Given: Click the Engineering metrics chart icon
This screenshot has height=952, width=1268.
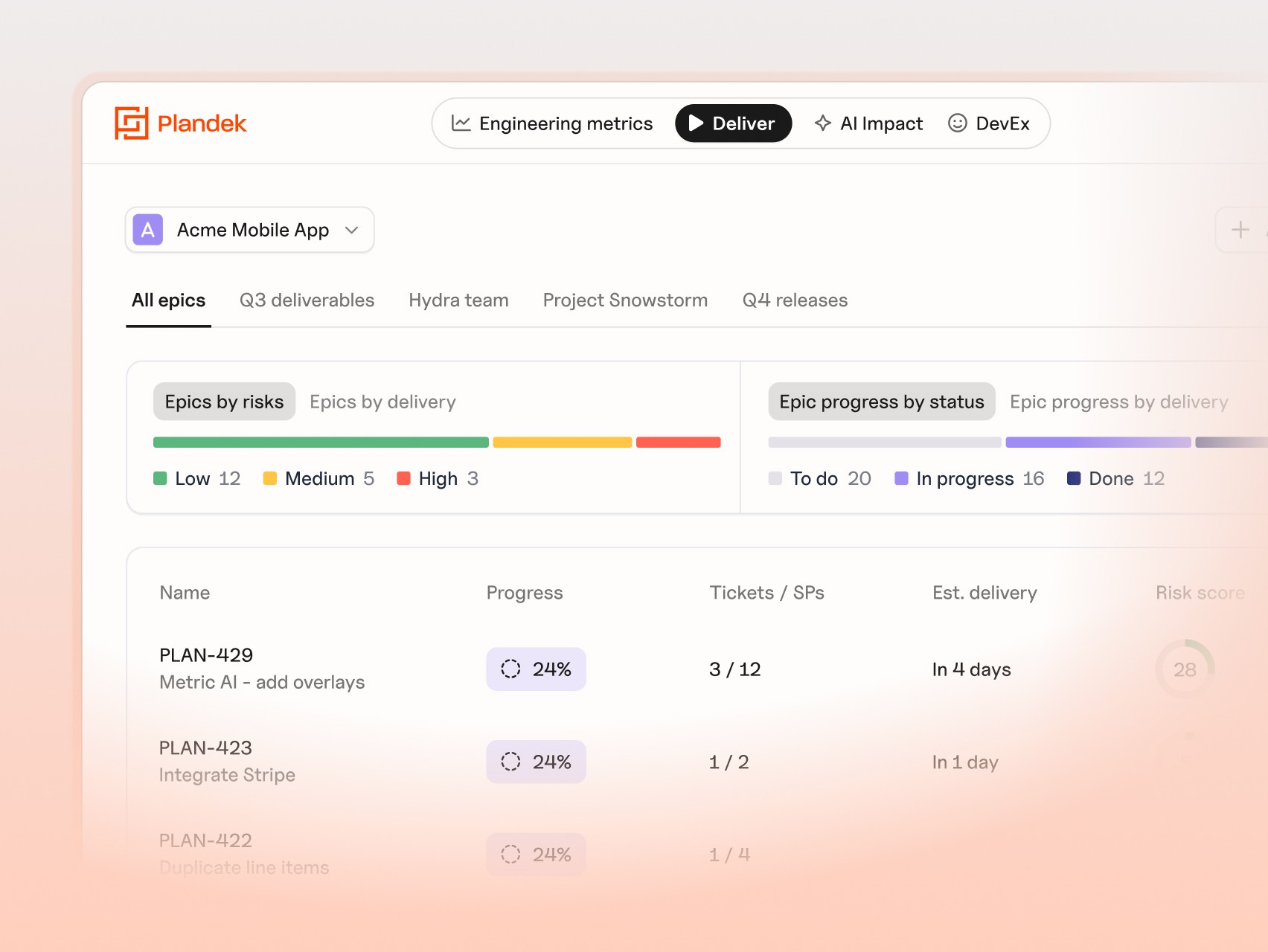Looking at the screenshot, I should tap(461, 123).
